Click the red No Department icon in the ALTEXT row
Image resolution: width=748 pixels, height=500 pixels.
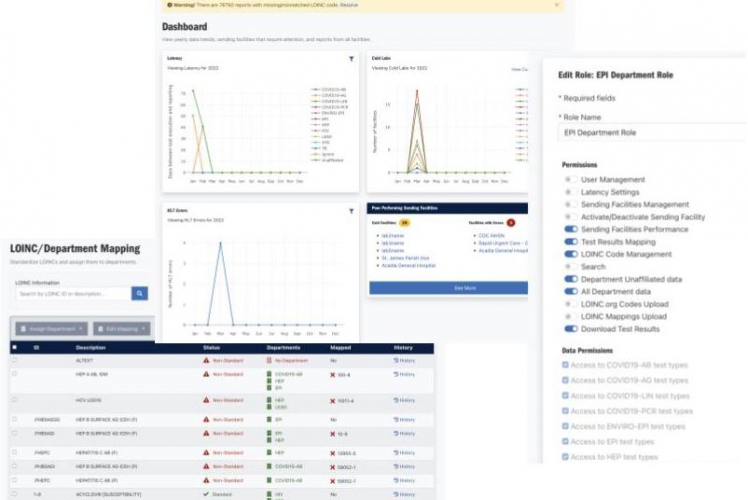point(269,361)
